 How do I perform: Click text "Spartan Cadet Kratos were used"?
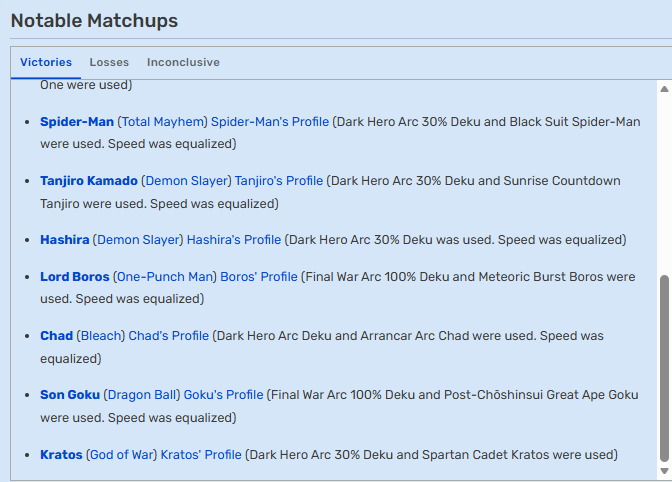coord(517,455)
